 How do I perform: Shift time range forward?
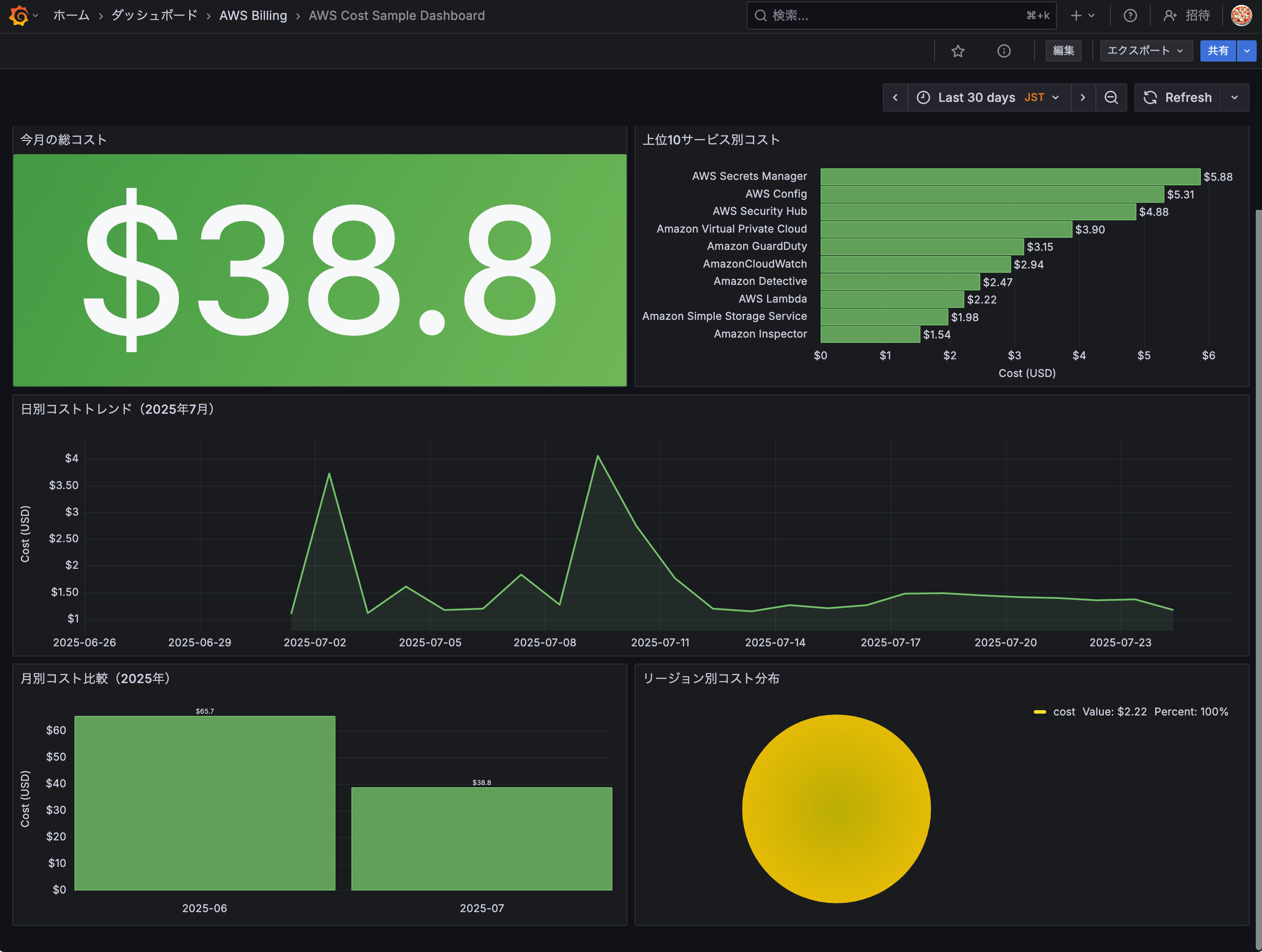point(1082,97)
